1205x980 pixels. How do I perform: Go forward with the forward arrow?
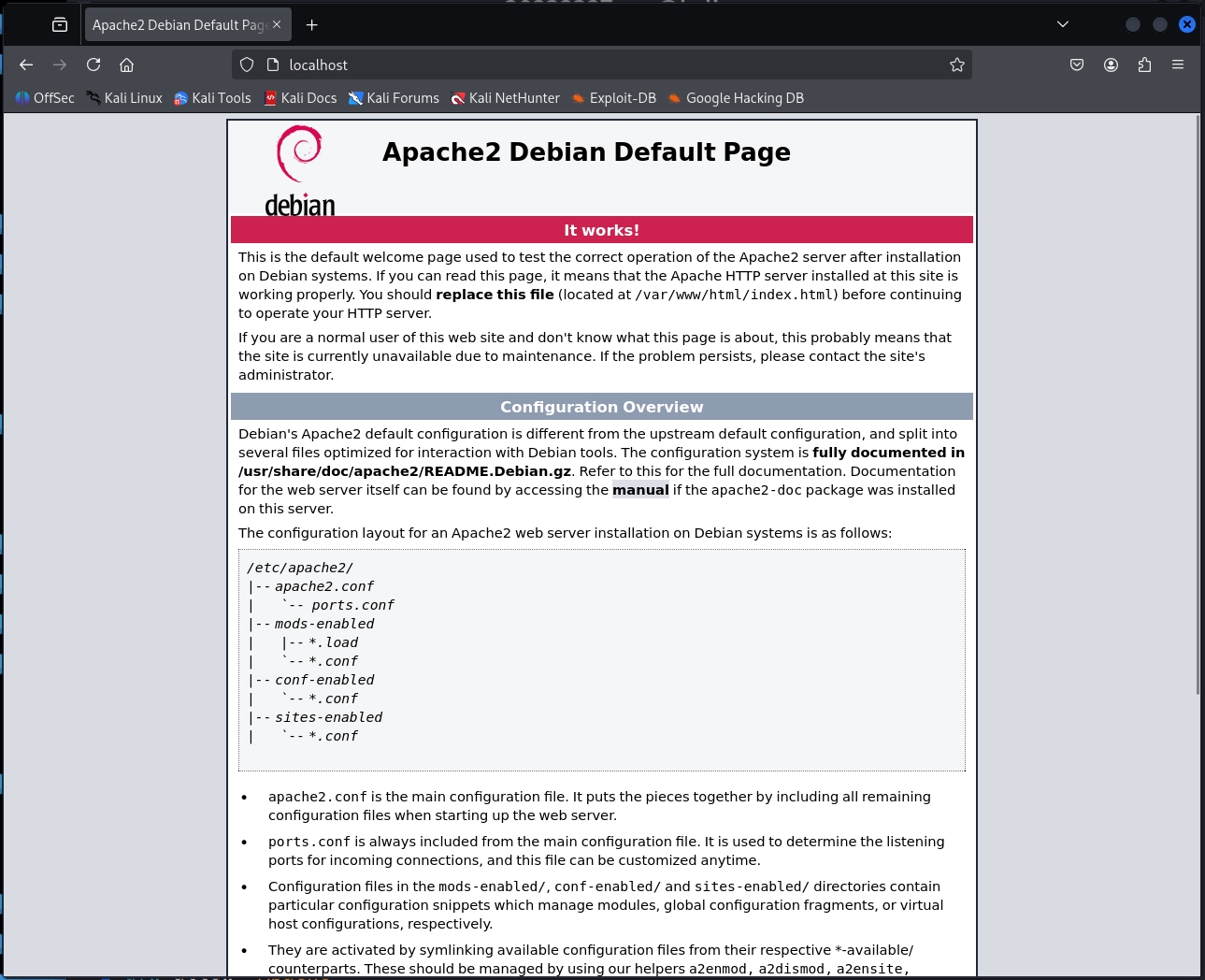click(60, 65)
